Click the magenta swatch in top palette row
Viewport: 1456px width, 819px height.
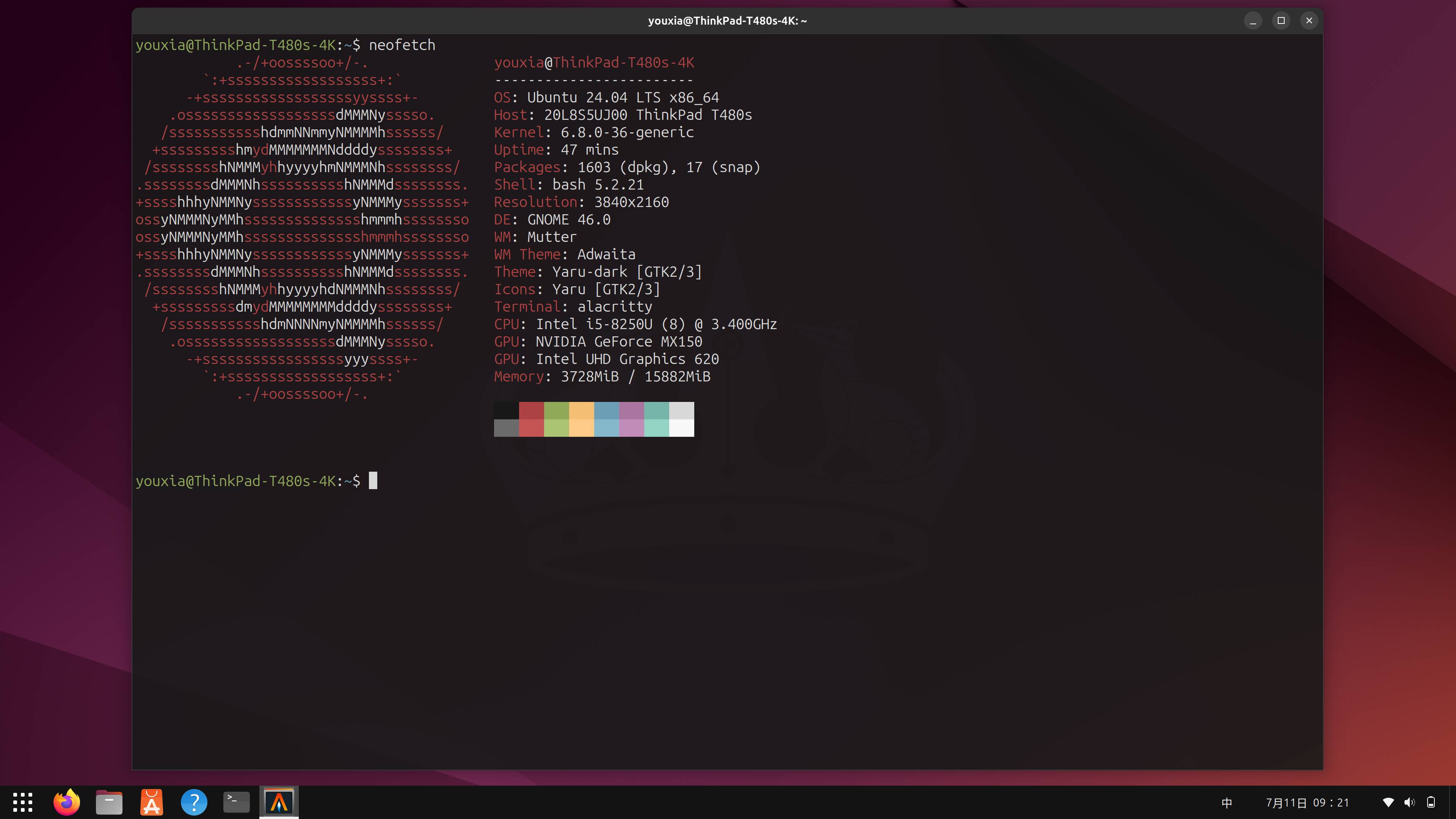coord(632,410)
